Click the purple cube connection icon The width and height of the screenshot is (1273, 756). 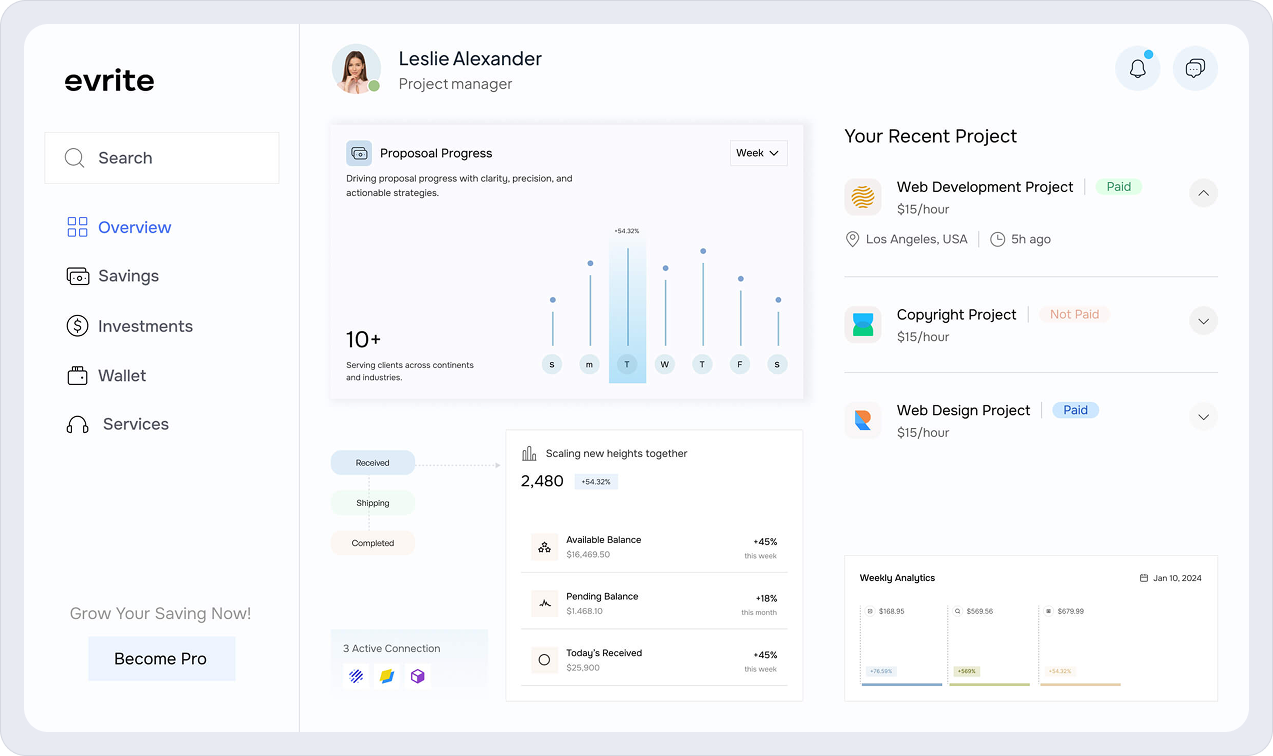click(x=418, y=676)
